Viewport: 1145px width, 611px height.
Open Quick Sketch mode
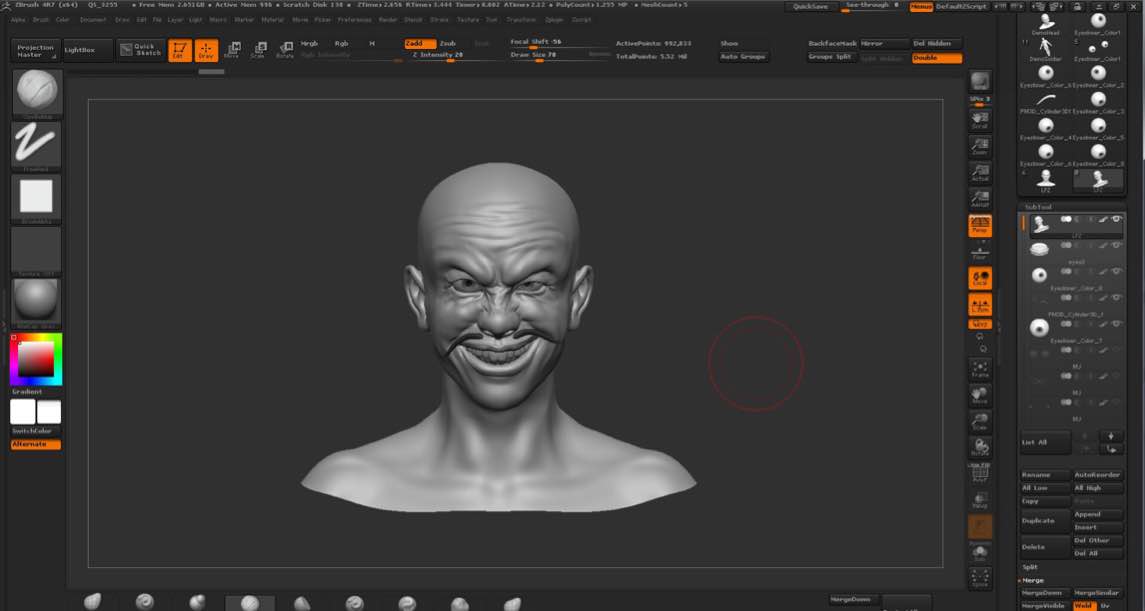coord(141,50)
